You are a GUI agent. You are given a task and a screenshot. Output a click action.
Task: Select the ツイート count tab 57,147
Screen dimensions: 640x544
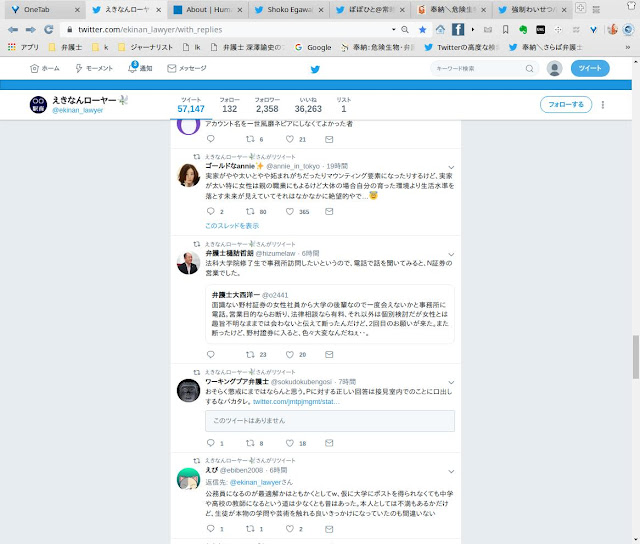[191, 105]
